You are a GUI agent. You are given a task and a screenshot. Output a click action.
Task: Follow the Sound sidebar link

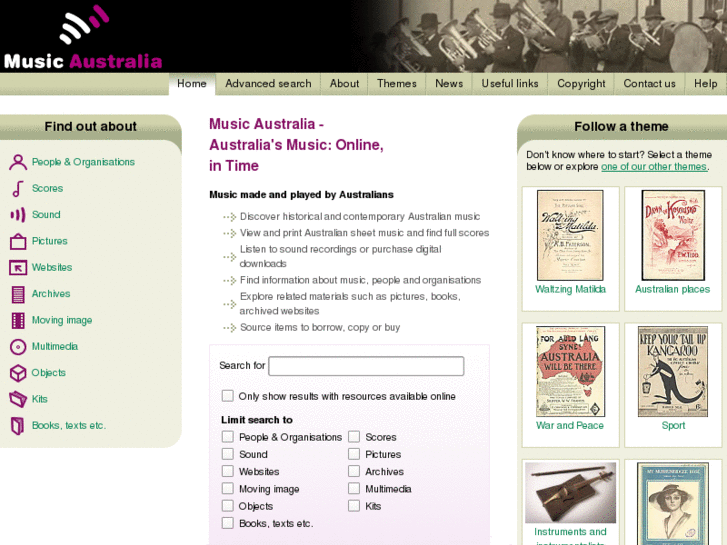point(46,215)
